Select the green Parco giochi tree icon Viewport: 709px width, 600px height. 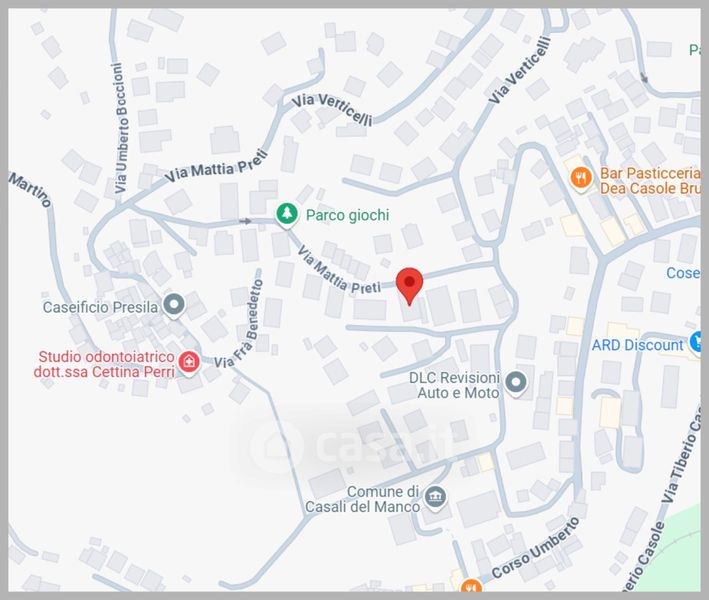287,214
